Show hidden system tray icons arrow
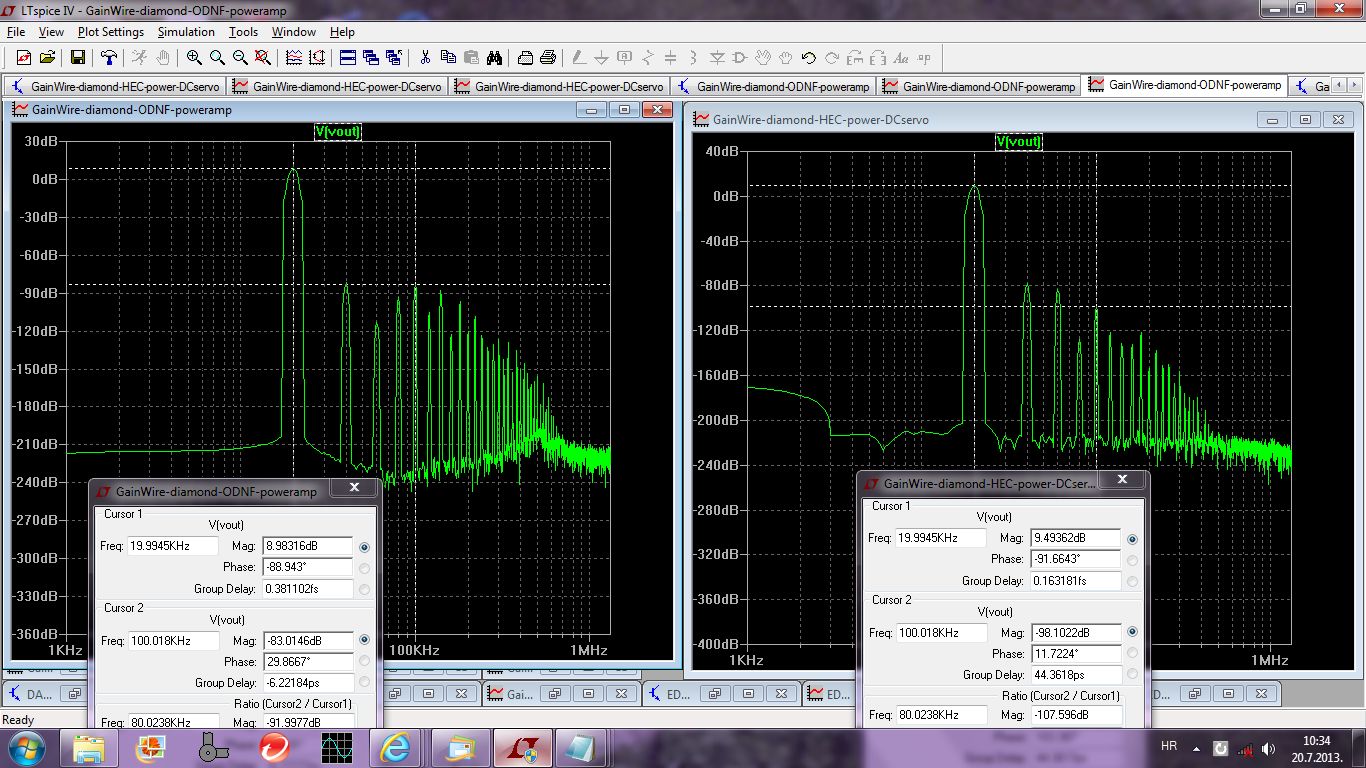The height and width of the screenshot is (768, 1366). pyautogui.click(x=1197, y=748)
